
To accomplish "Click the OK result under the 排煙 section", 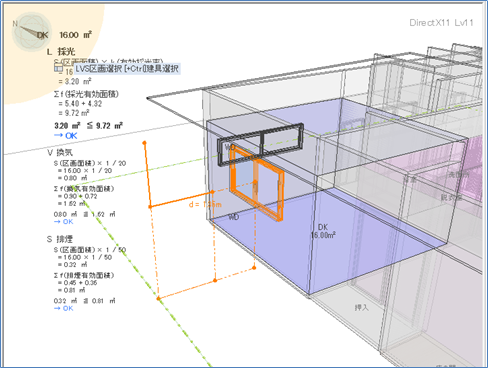I will point(63,308).
